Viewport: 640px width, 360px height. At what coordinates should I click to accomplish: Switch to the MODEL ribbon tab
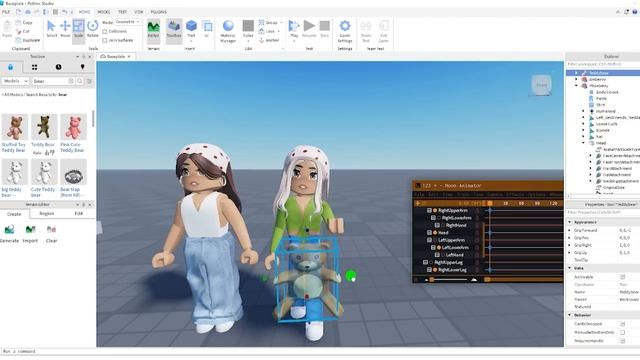click(x=104, y=12)
